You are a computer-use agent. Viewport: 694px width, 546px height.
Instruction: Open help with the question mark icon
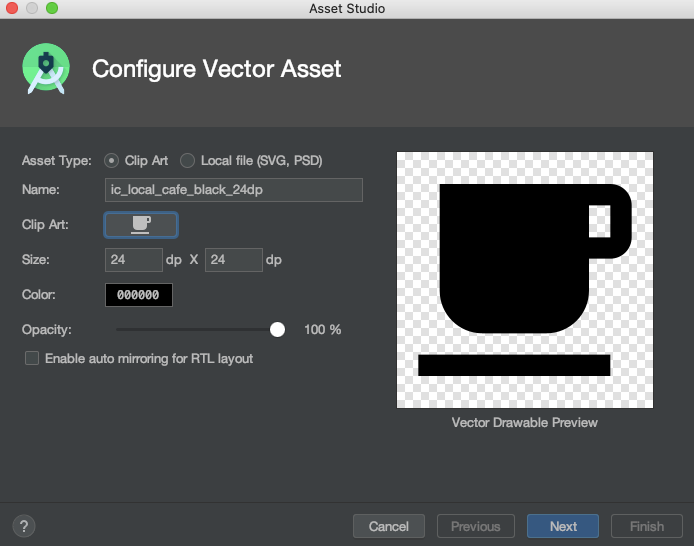24,526
